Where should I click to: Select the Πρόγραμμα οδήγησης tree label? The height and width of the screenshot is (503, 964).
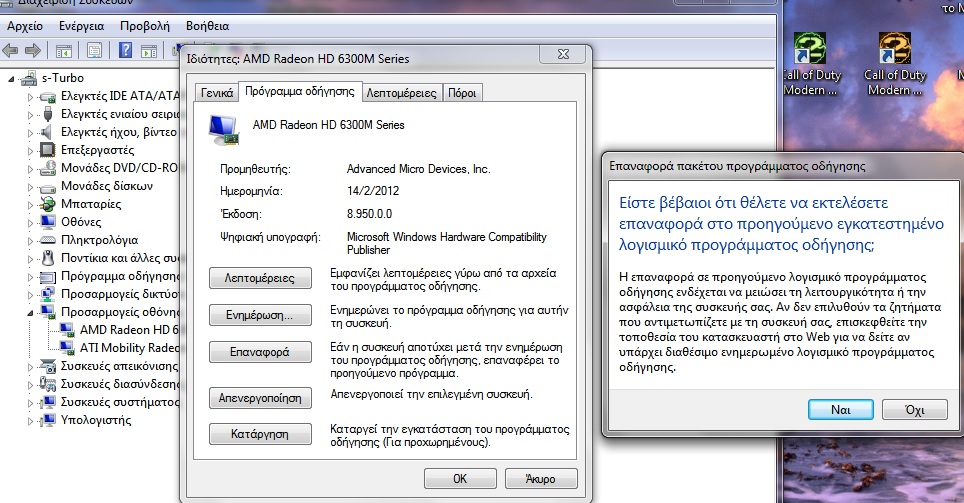120,276
